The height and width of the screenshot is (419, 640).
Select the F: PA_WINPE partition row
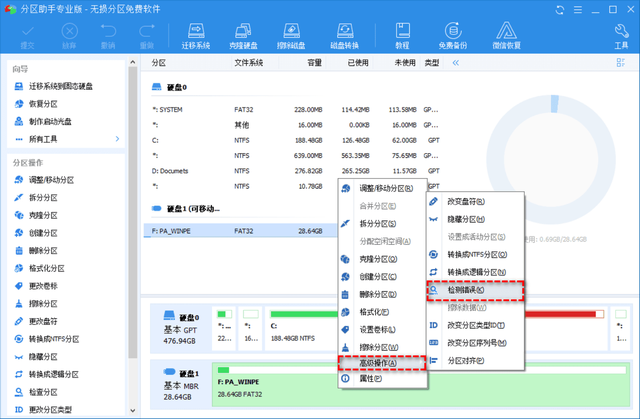[x=241, y=231]
